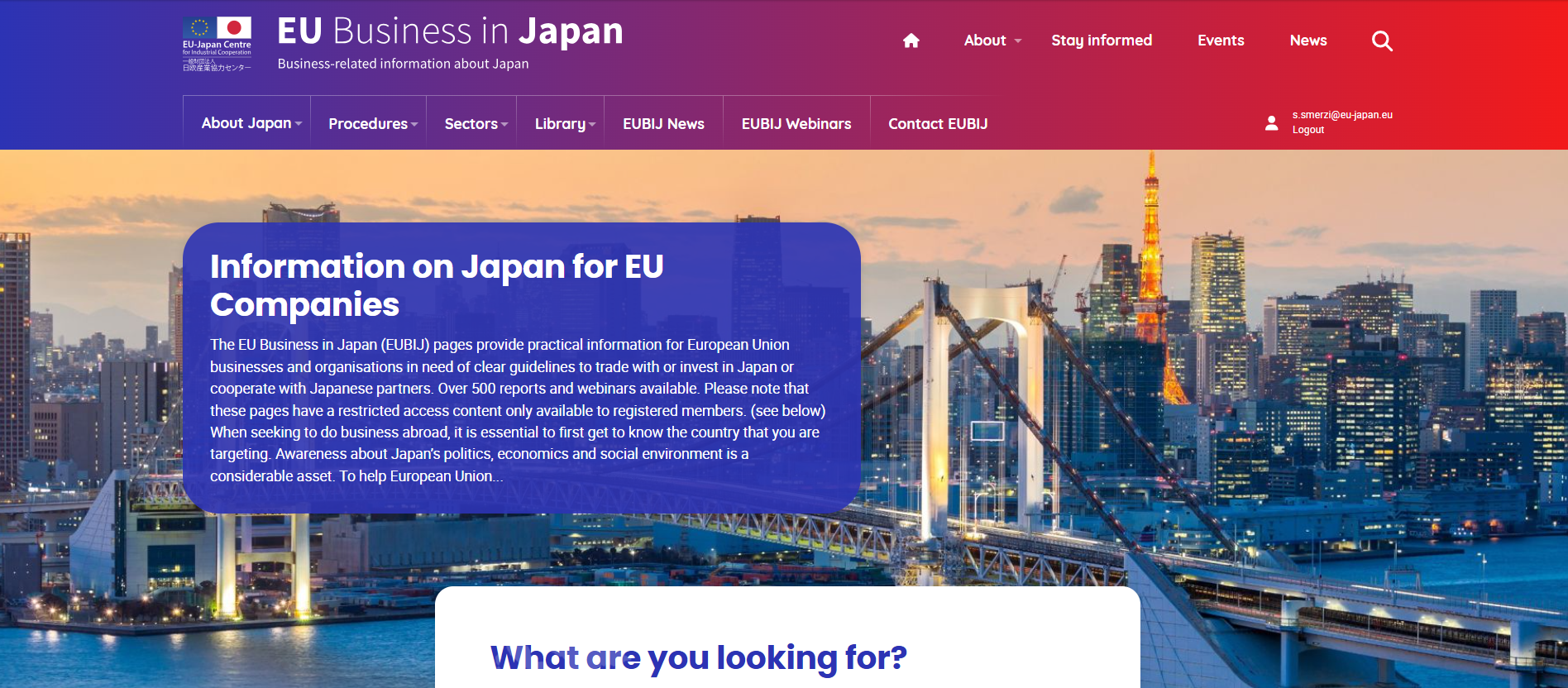Click the Information on Japan for EU Companies heading
Screen dimensions: 1568x688
pos(436,285)
